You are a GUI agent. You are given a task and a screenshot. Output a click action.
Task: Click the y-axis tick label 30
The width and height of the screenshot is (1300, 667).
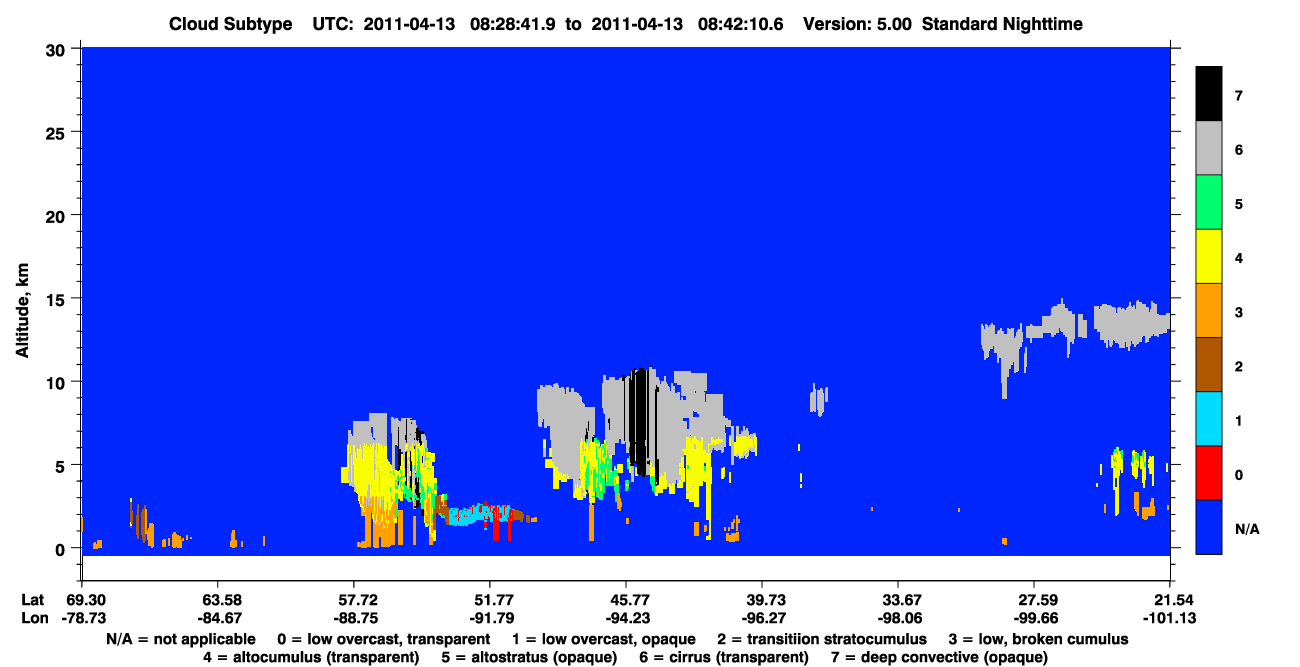58,48
